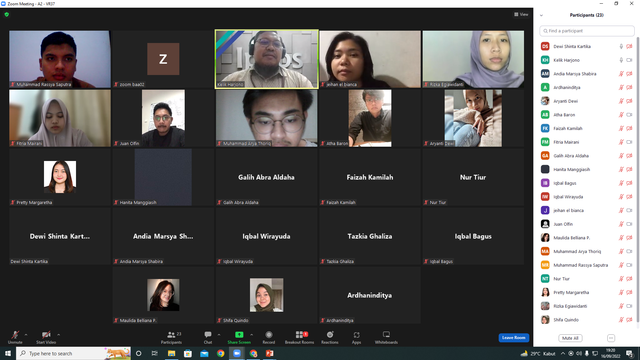Click Fitria Mairani's camera icon in participant list

coord(629,142)
